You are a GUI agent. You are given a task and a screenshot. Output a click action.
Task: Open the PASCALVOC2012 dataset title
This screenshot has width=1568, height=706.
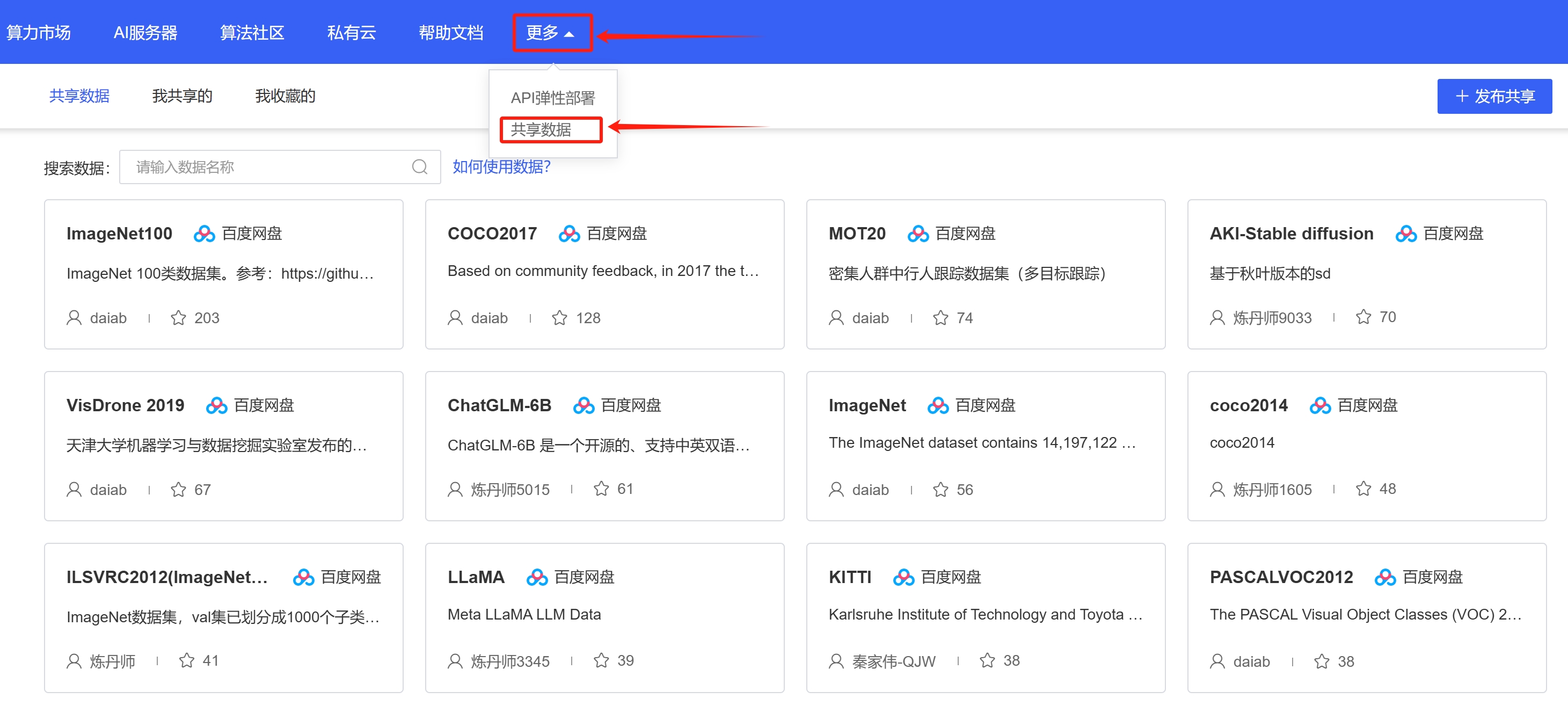(x=1281, y=577)
